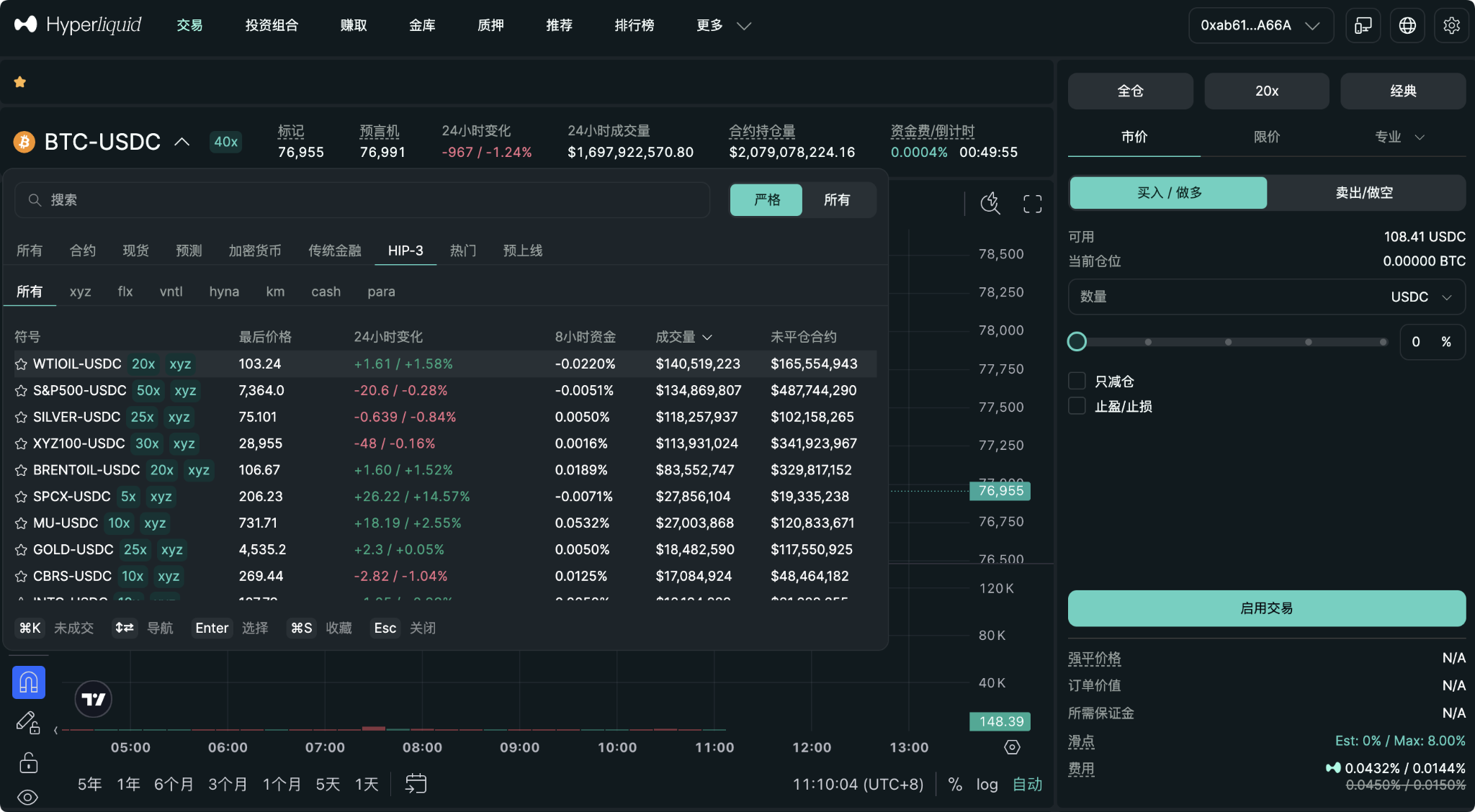Click the slider maximum end mark

point(1383,342)
